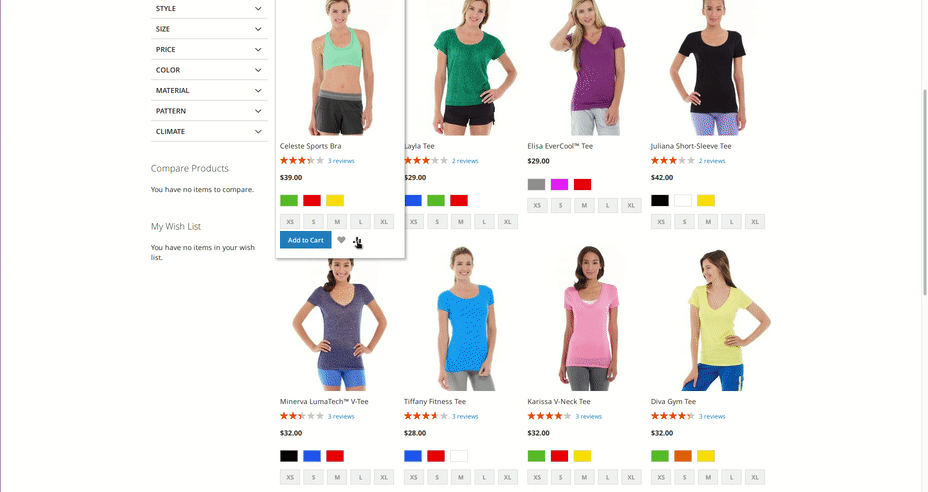Screen dimensions: 928x492
Task: Pick size S for Tiffany Fitness Tee
Action: pyautogui.click(x=437, y=477)
